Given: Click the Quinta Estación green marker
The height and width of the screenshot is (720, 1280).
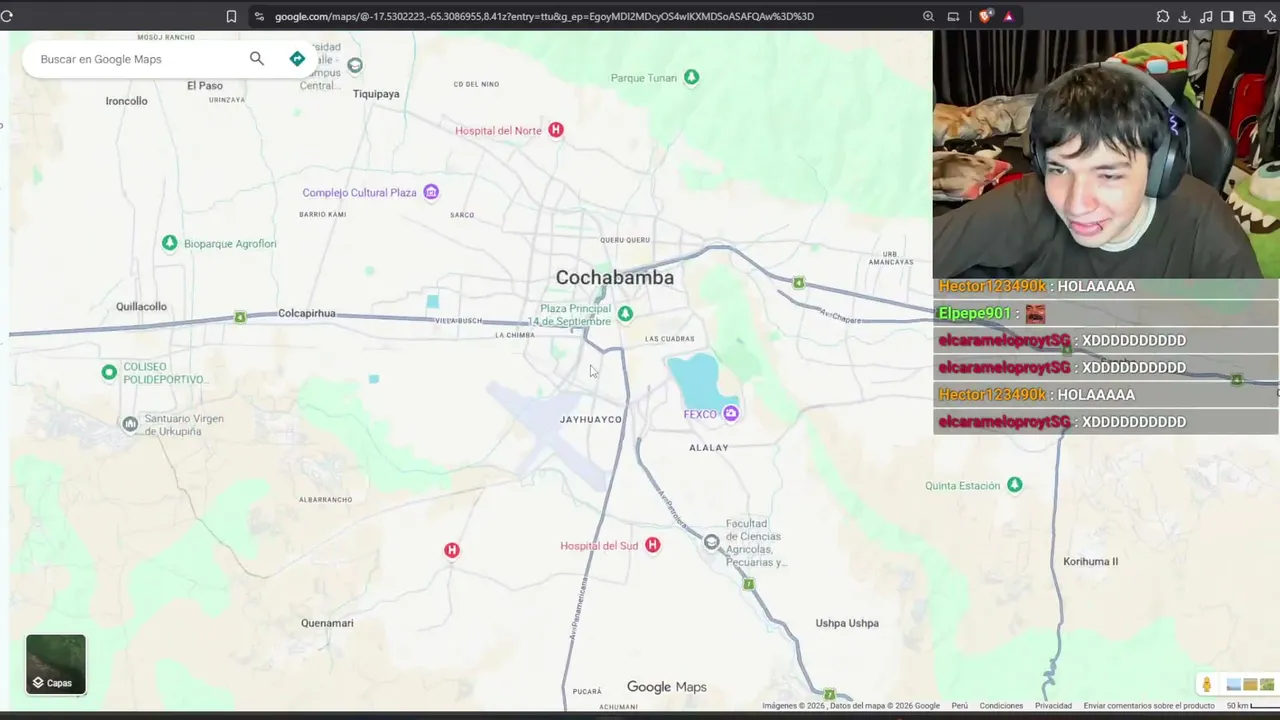Looking at the screenshot, I should [x=1015, y=485].
